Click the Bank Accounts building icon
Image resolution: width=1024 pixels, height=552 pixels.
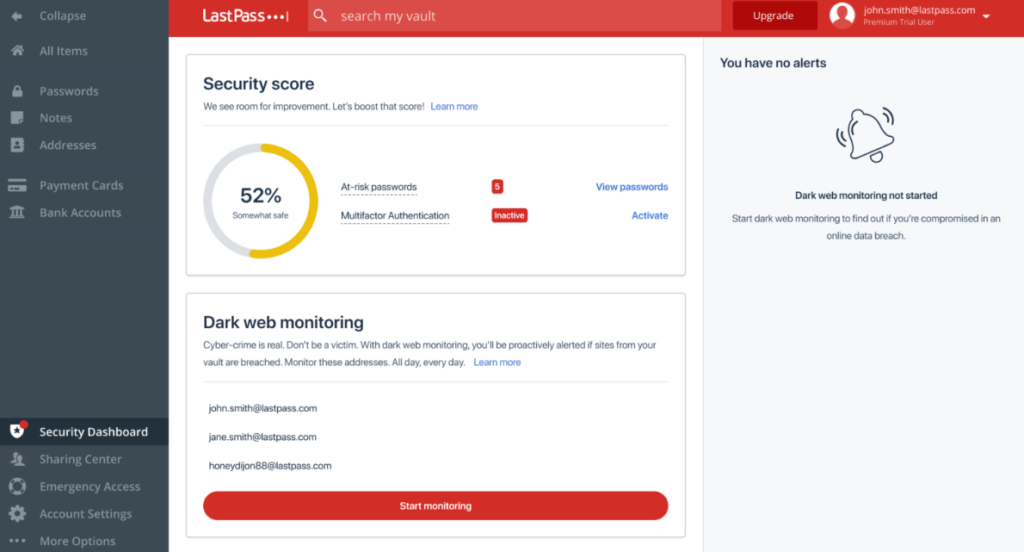click(17, 212)
